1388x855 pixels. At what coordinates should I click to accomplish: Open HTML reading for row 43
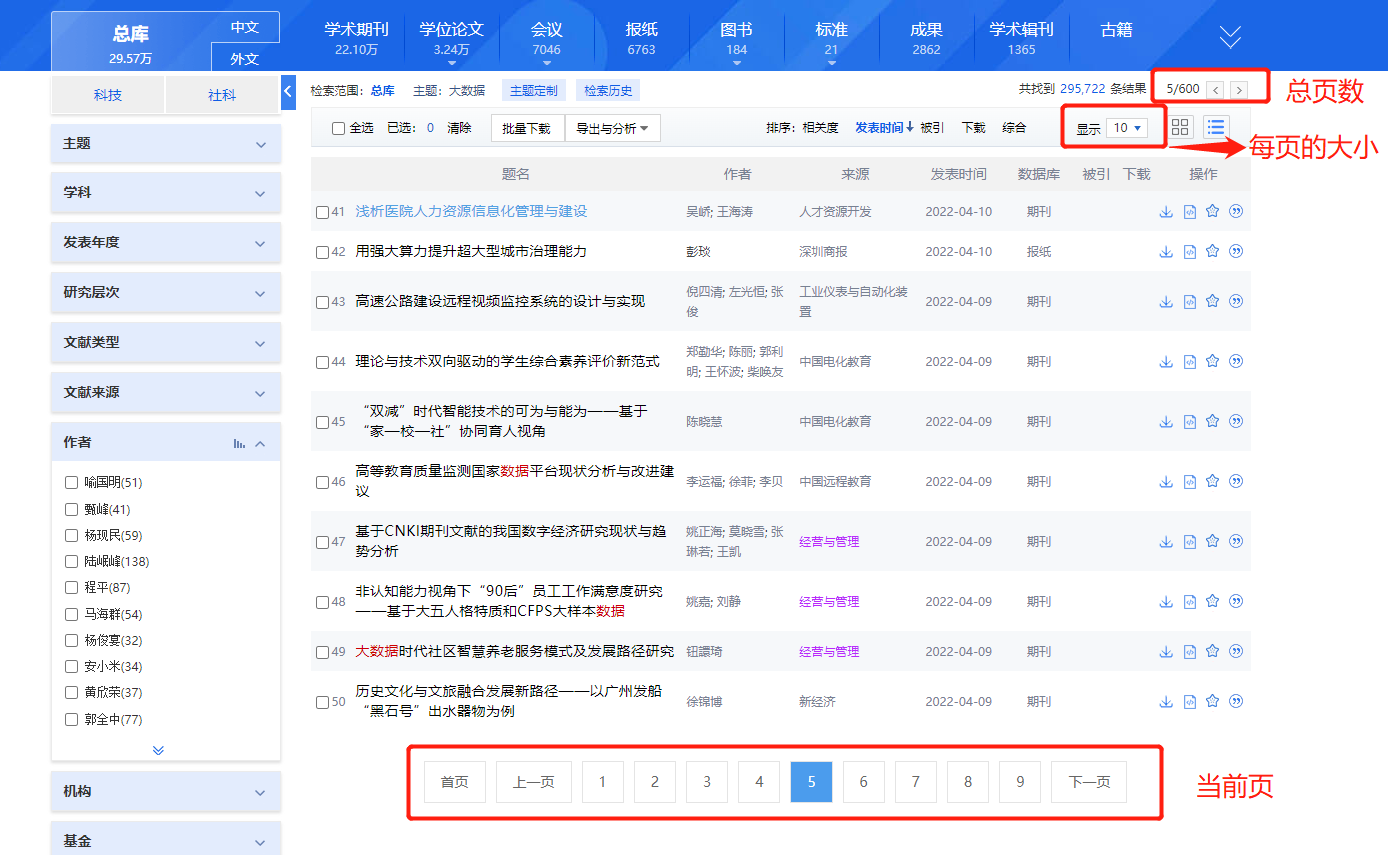[1189, 301]
